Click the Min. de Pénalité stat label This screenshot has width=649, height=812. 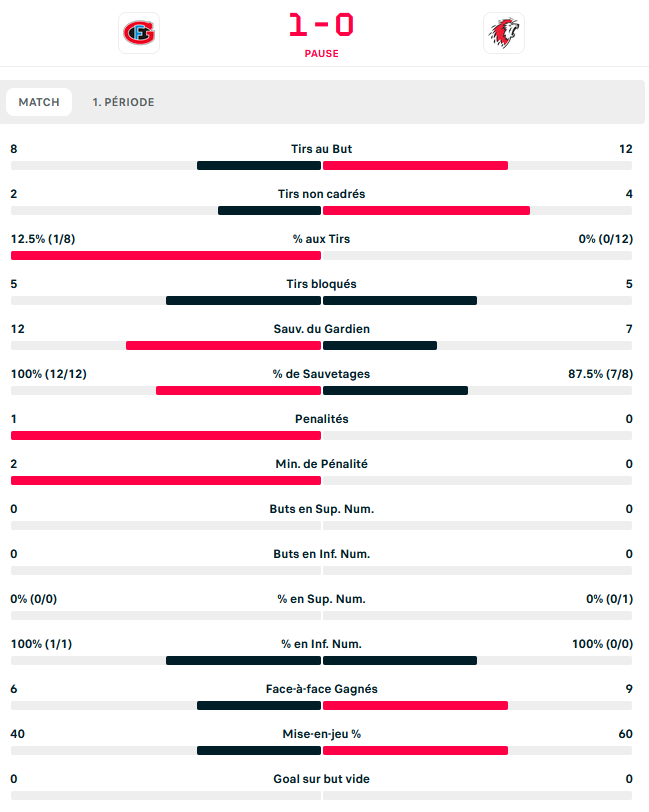321,464
